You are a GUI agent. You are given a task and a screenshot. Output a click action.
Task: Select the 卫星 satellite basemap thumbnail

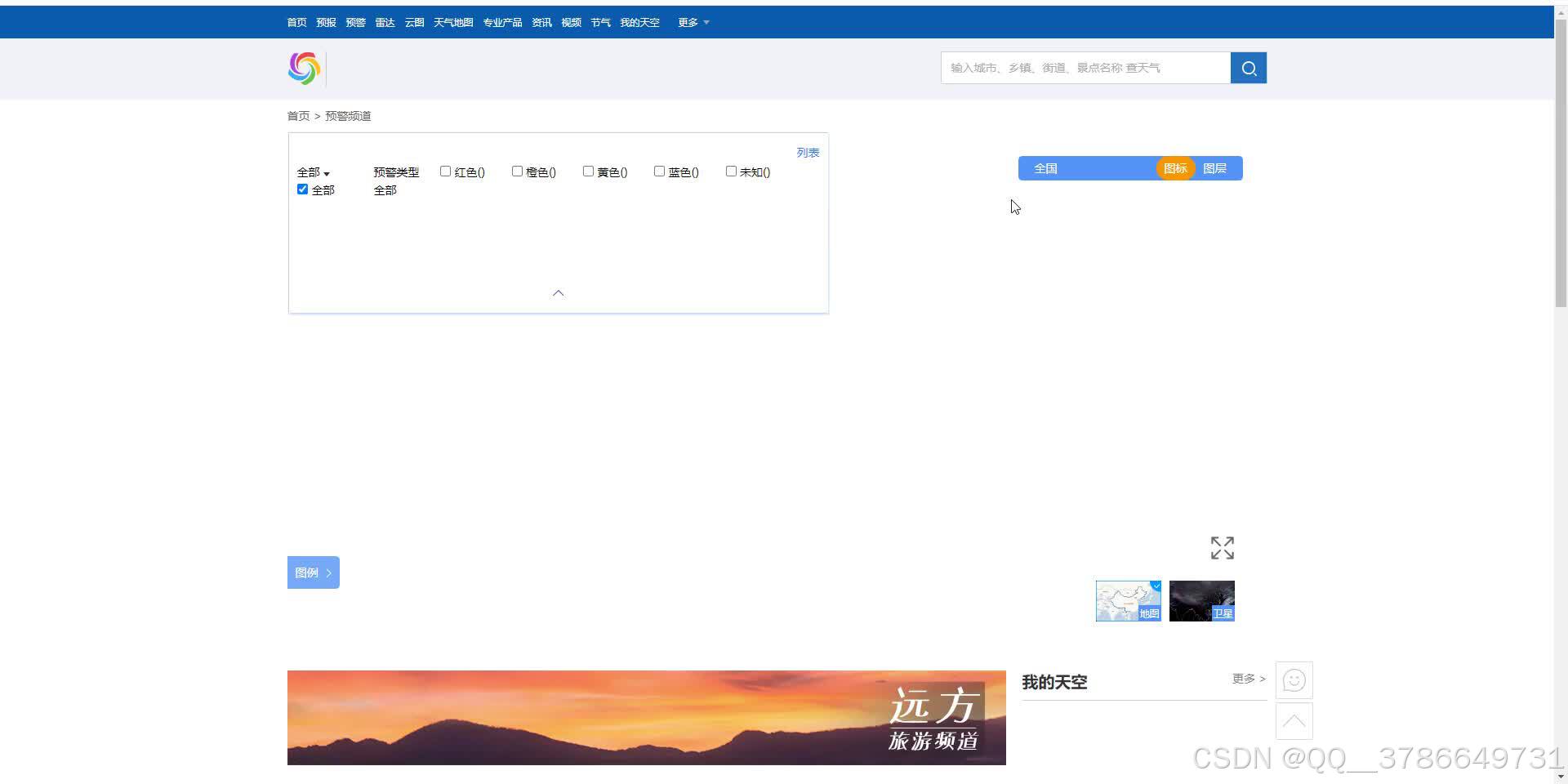click(1201, 601)
